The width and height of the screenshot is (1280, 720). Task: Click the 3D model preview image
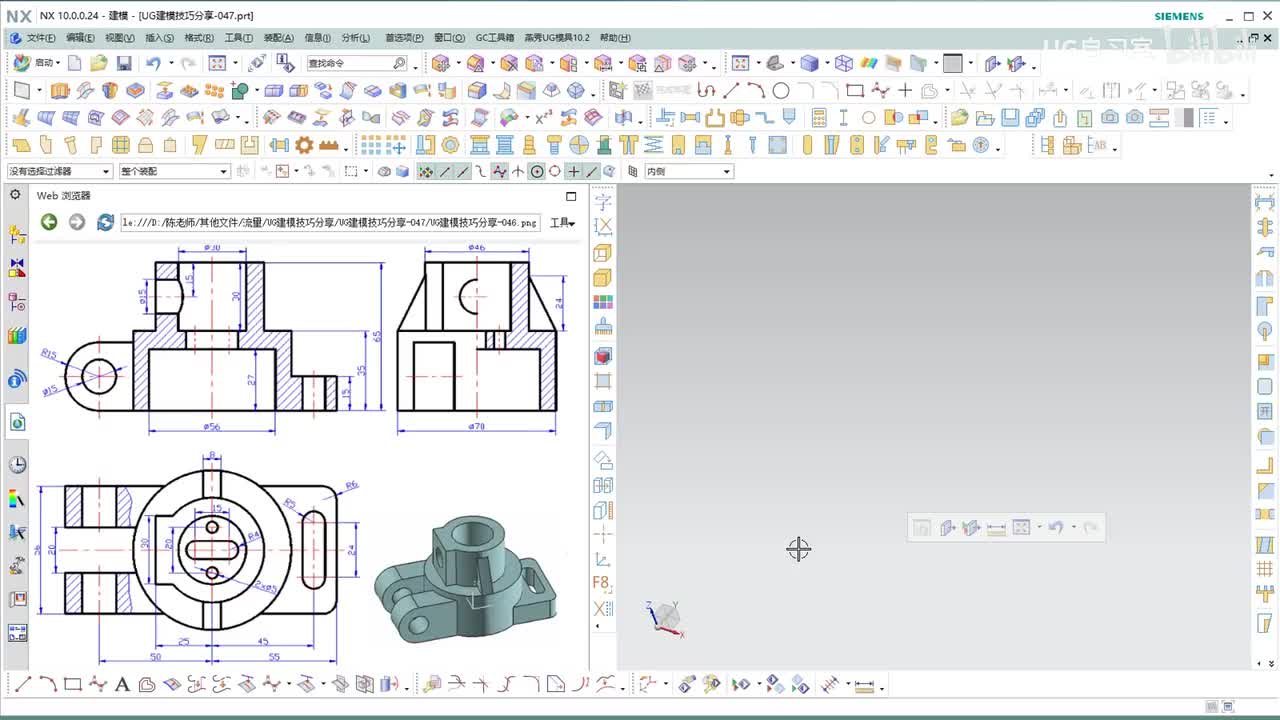click(465, 578)
